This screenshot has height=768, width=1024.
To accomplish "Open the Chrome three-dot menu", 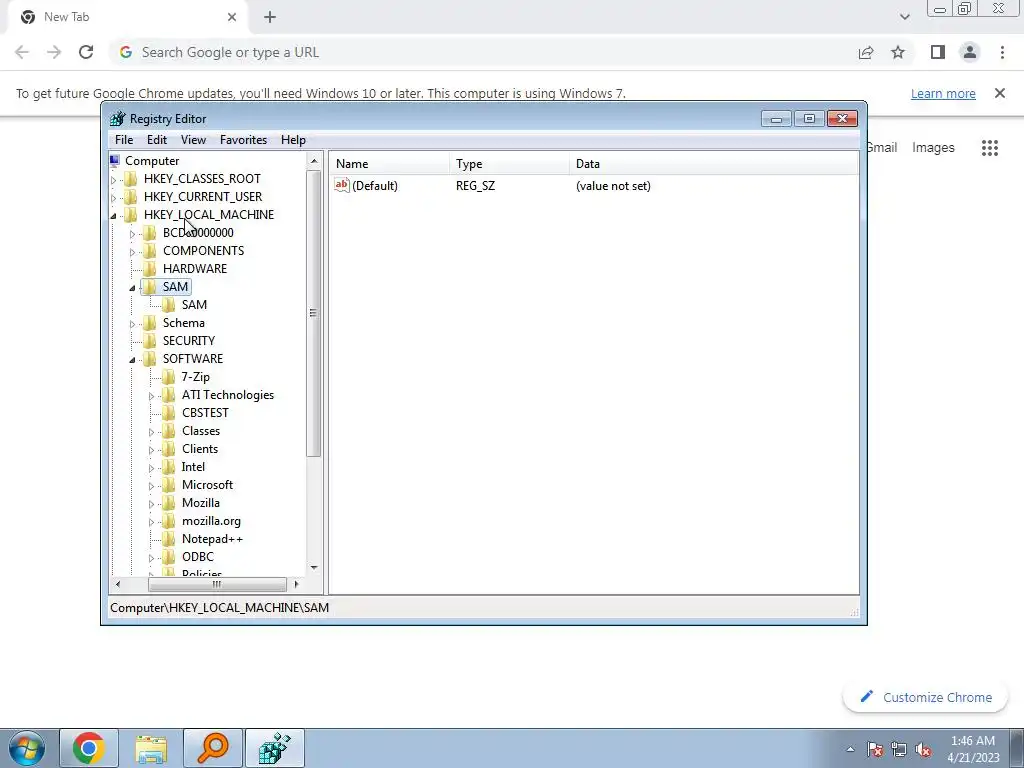I will coord(1002,52).
